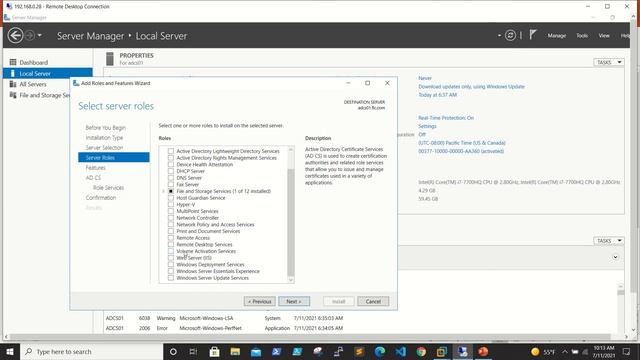The width and height of the screenshot is (640, 360).
Task: Open the top TASKS dropdown in Properties
Action: click(608, 62)
